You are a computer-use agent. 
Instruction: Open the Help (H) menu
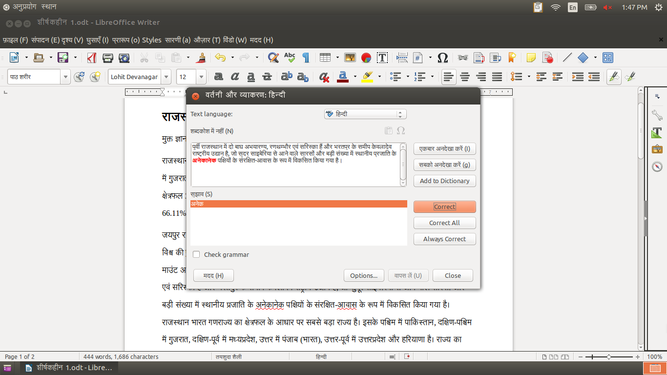[x=261, y=40]
